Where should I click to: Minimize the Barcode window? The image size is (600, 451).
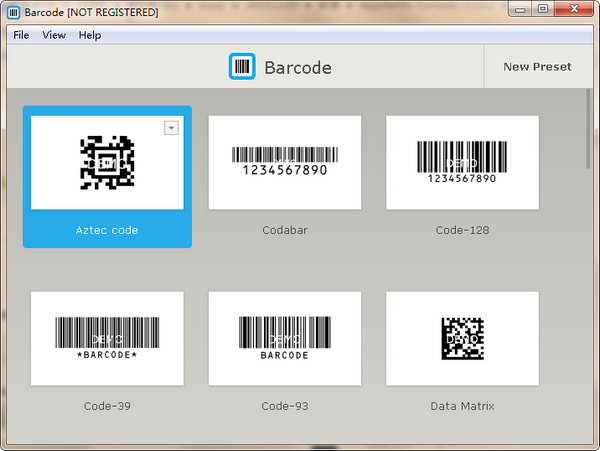tap(518, 10)
